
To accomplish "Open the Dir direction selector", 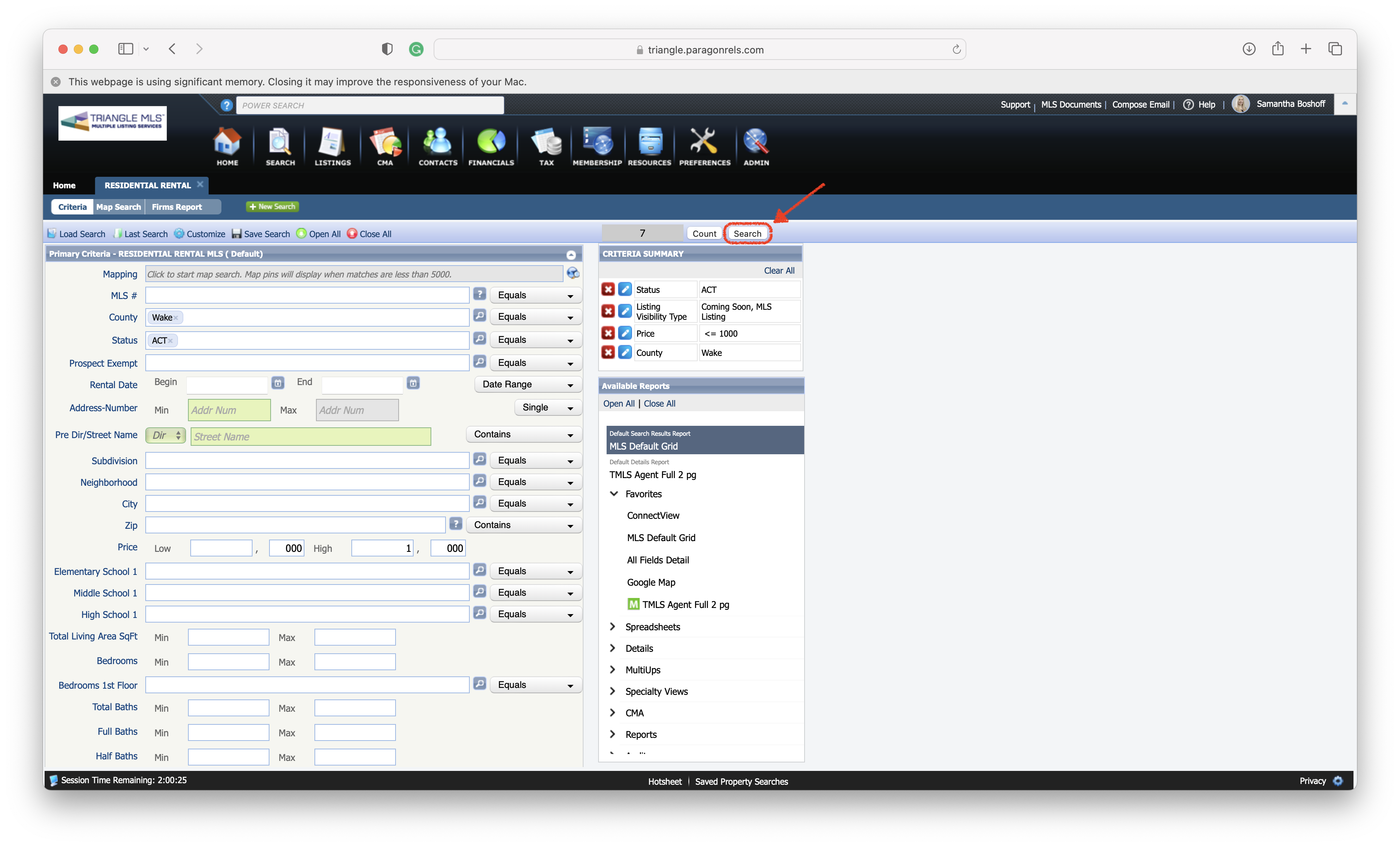I will tap(165, 435).
